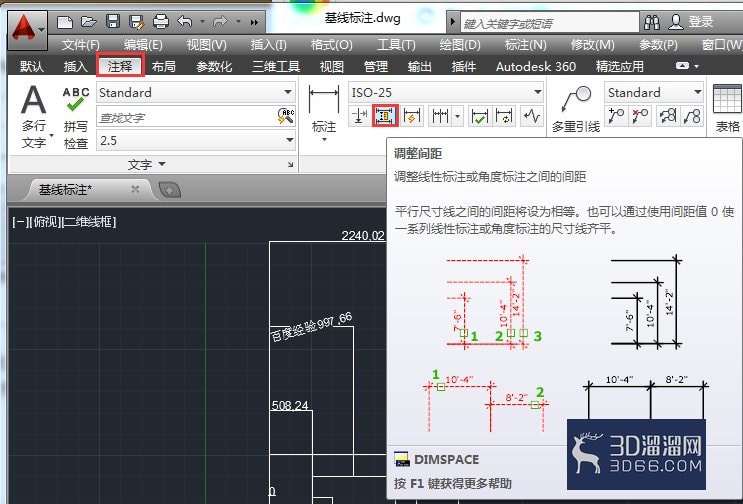
Task: Open the multileader style Standard dropdown
Action: point(653,92)
